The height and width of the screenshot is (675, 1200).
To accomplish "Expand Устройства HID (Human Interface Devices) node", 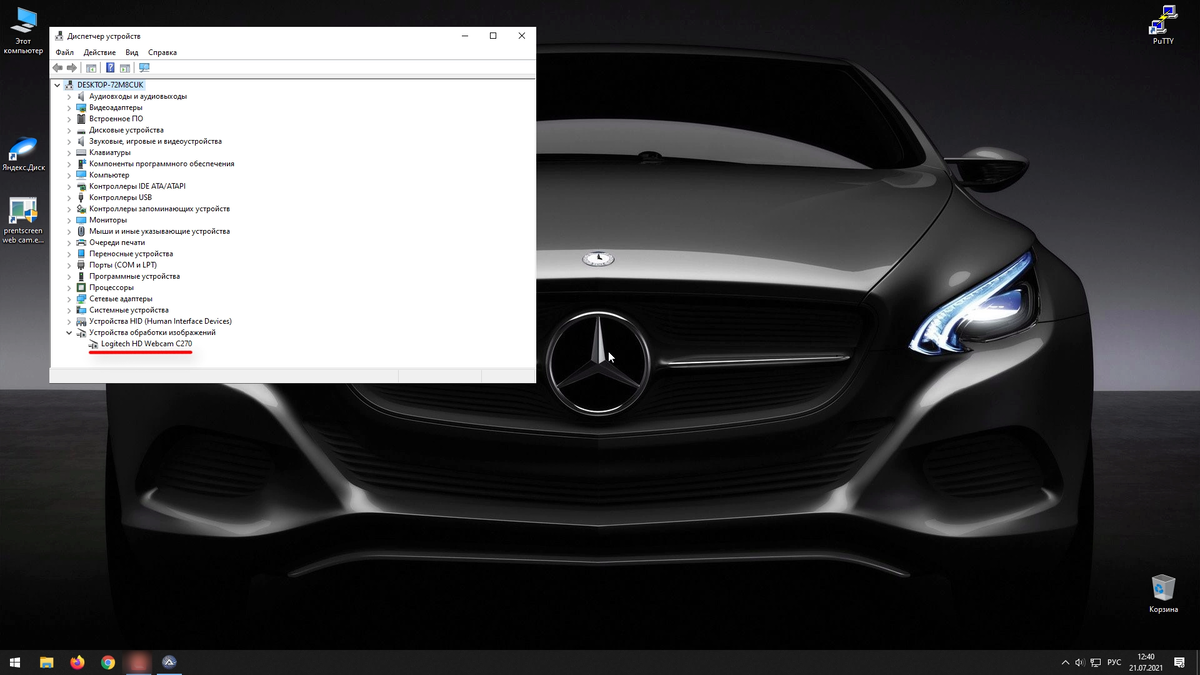I will coord(69,321).
